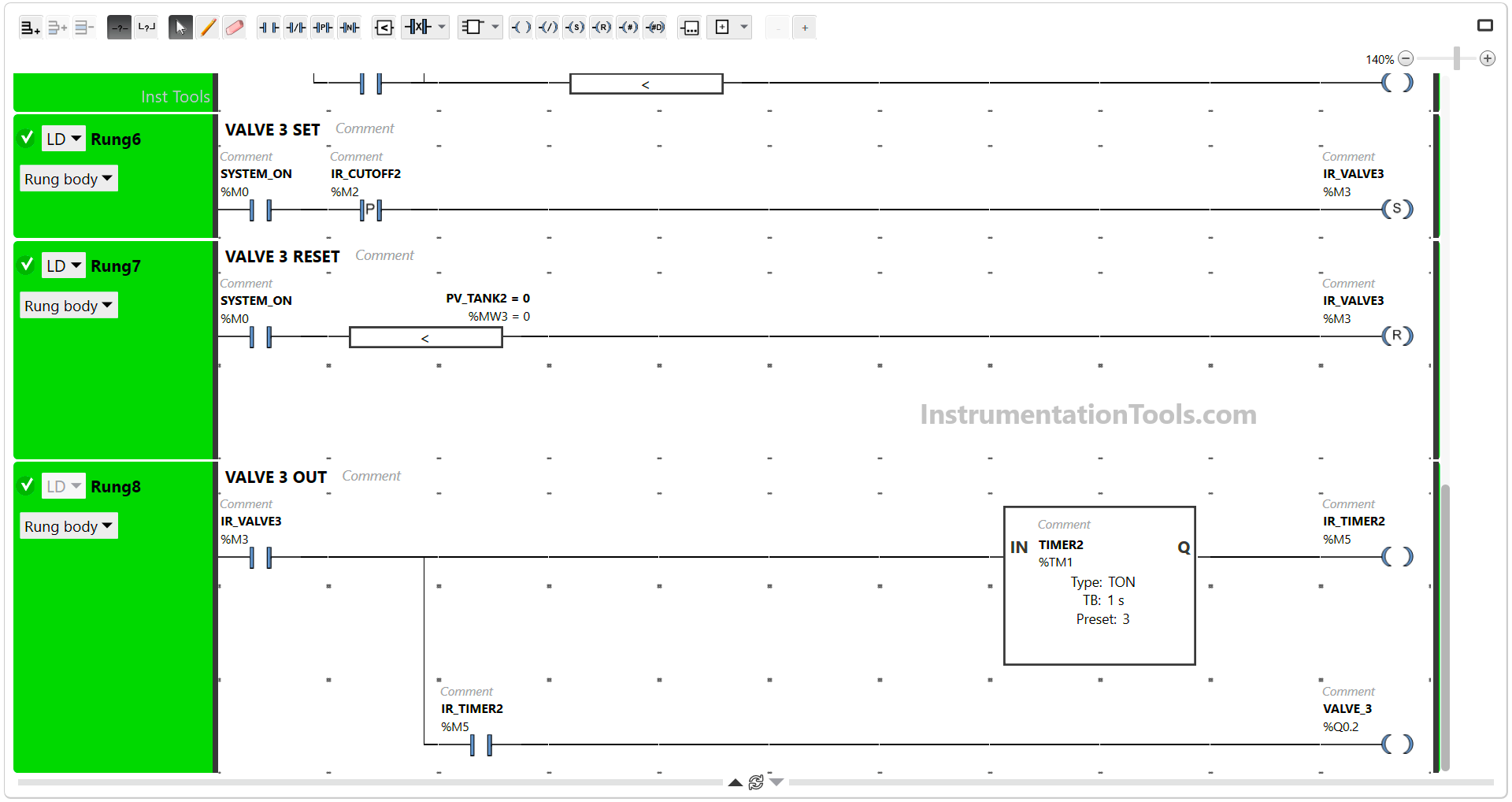Open the LD language dropdown for Rung8
Screen dimensions: 1512x802
pos(64,486)
